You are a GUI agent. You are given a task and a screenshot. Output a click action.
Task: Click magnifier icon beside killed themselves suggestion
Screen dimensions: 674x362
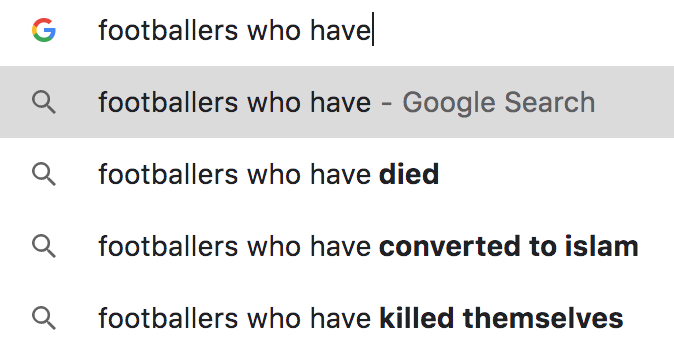point(44,319)
